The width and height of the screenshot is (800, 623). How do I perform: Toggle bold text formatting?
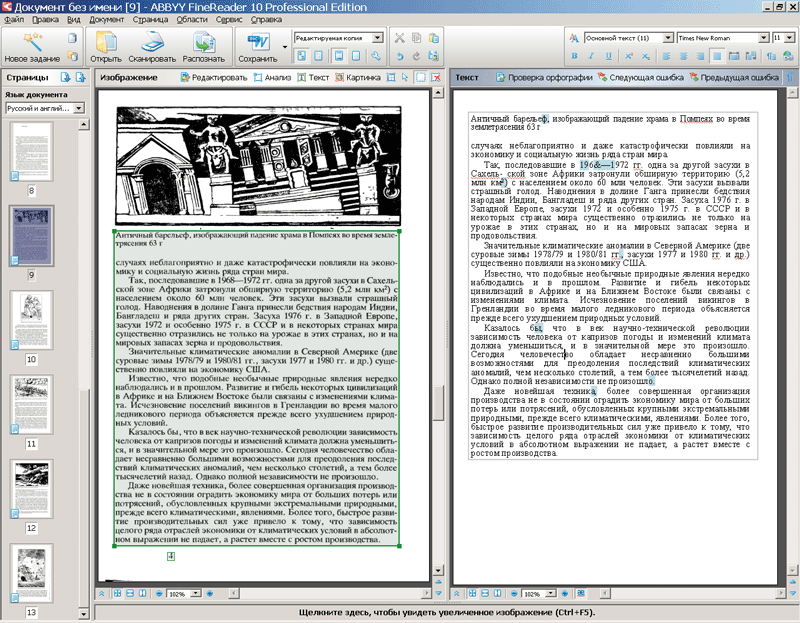click(x=576, y=57)
